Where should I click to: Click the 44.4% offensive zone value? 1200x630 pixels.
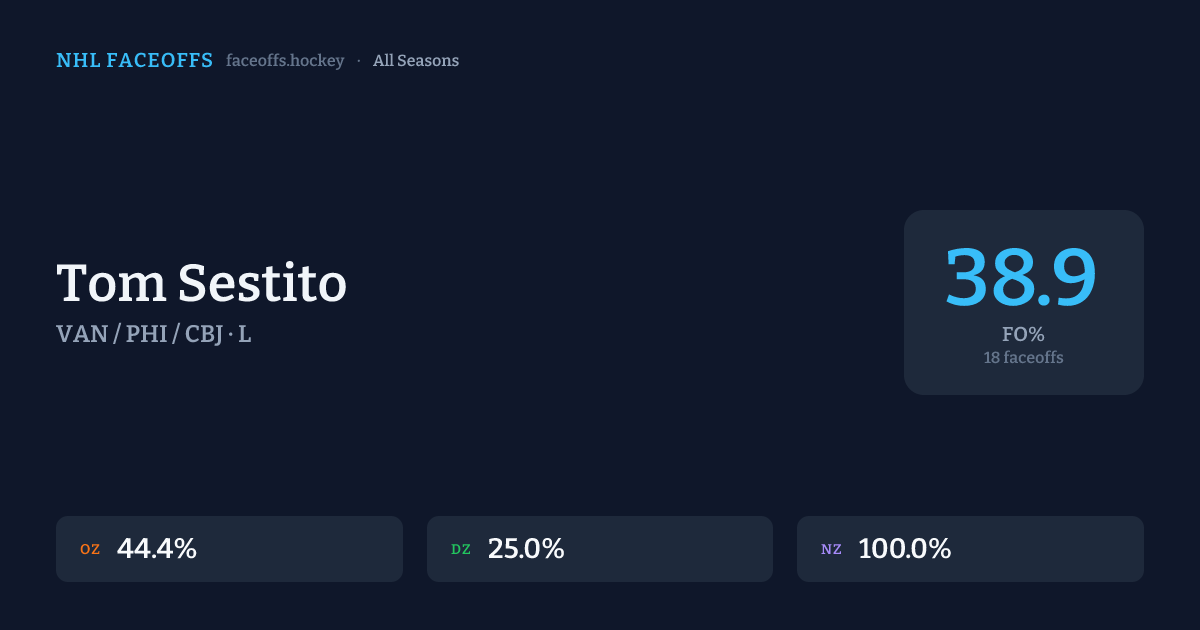(x=157, y=549)
